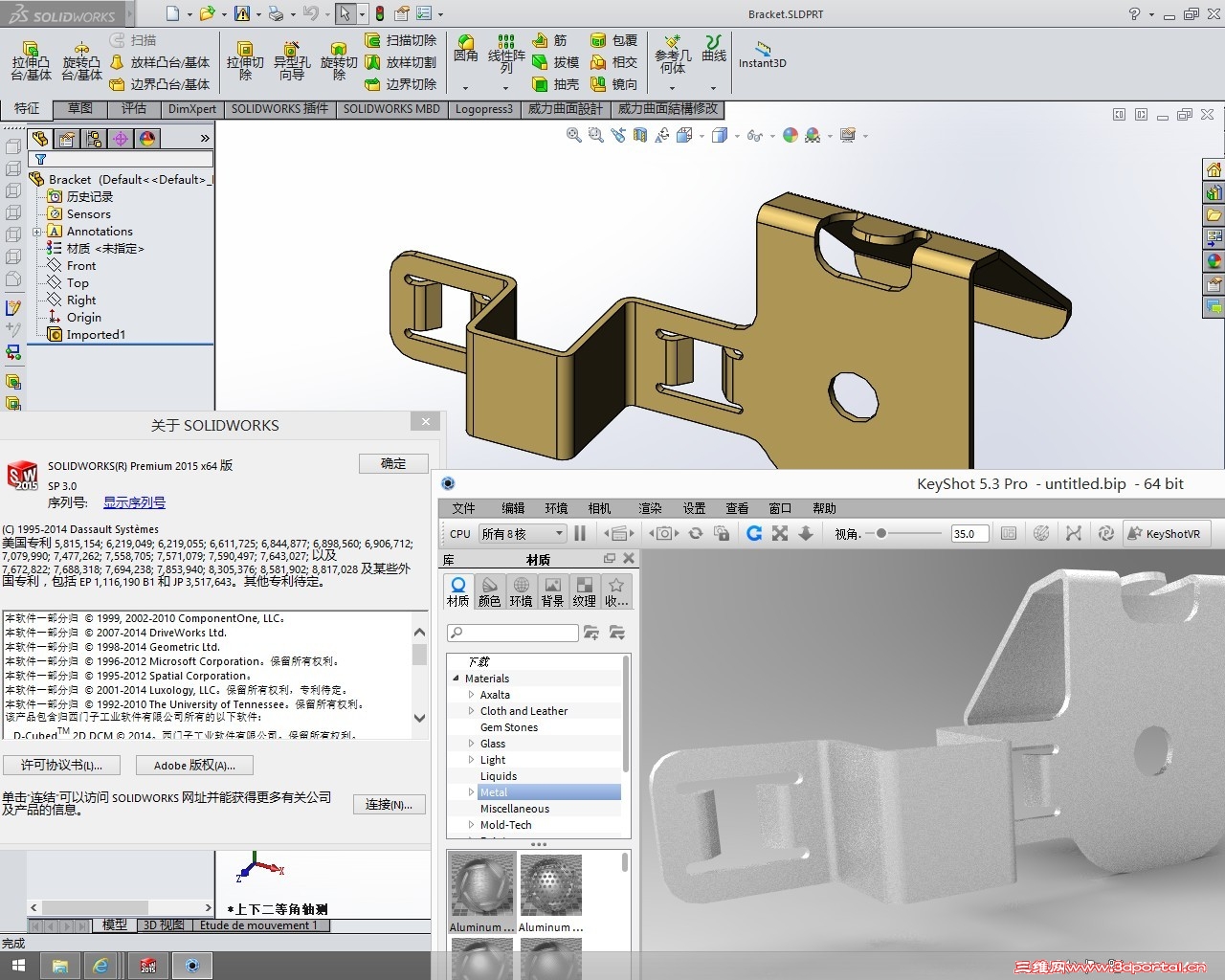Switch to the 评估 (Evaluate) tab
1225x980 pixels.
coord(134,109)
